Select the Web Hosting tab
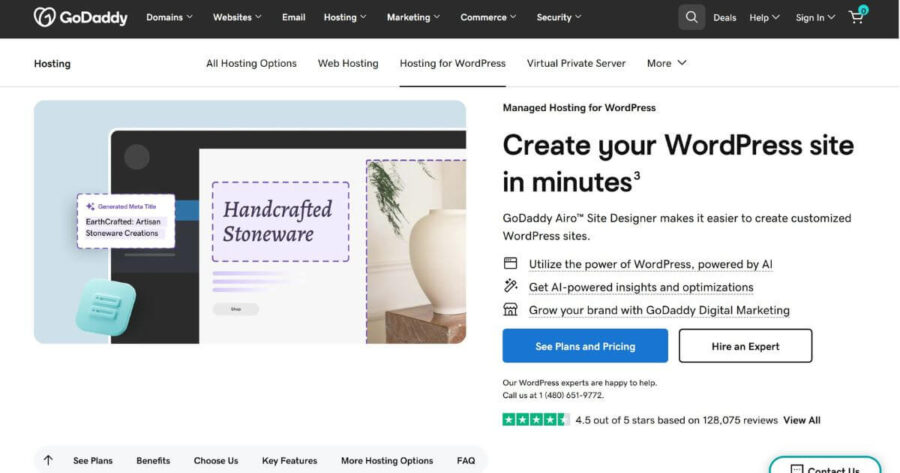 point(348,63)
